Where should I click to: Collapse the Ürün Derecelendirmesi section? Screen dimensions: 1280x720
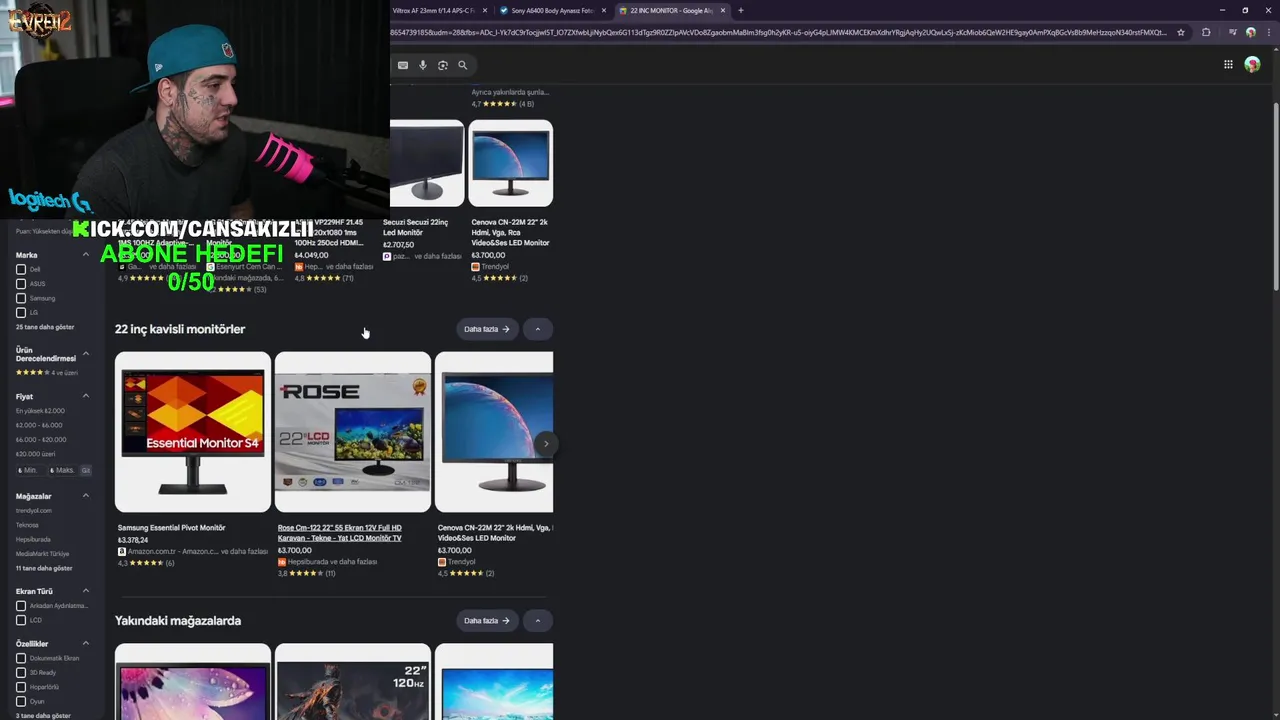pos(86,354)
